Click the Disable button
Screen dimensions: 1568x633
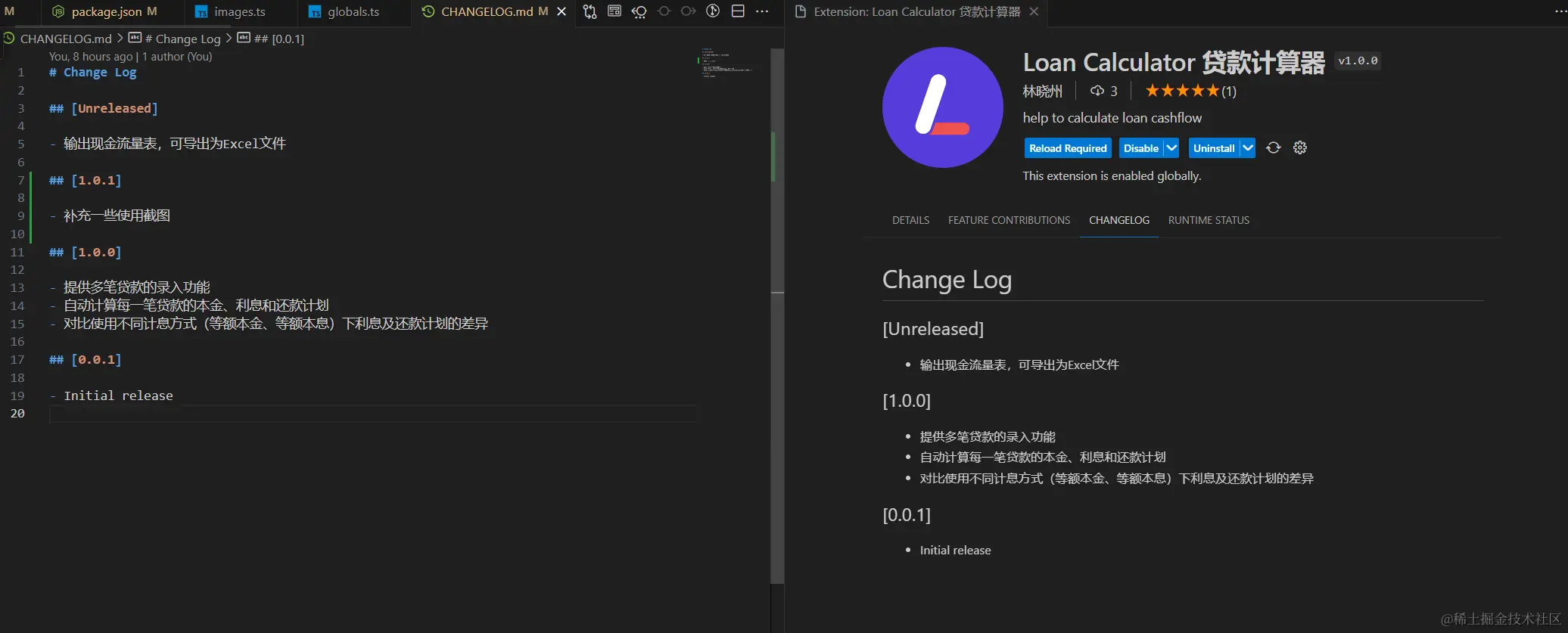point(1140,148)
